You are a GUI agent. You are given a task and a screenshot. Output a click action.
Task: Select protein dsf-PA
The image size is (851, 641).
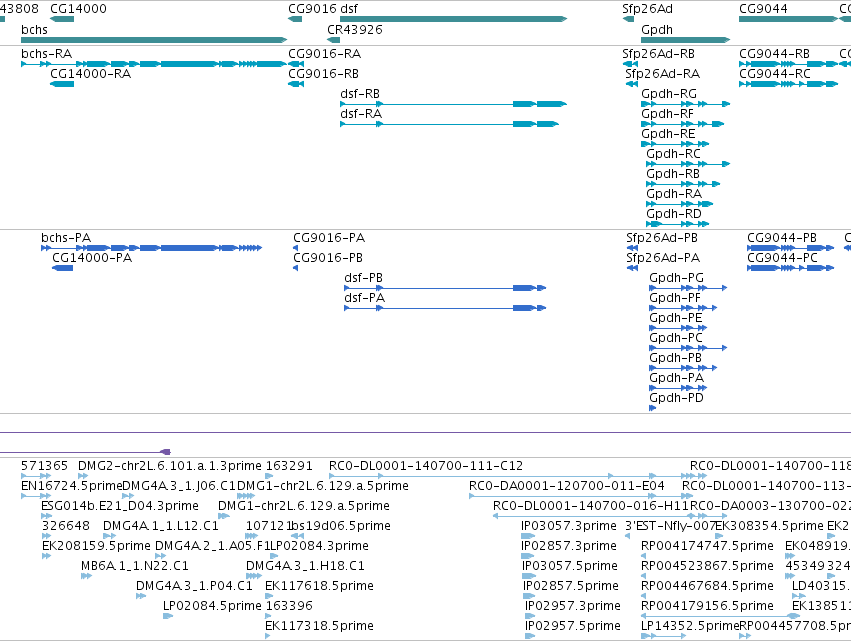pos(445,308)
